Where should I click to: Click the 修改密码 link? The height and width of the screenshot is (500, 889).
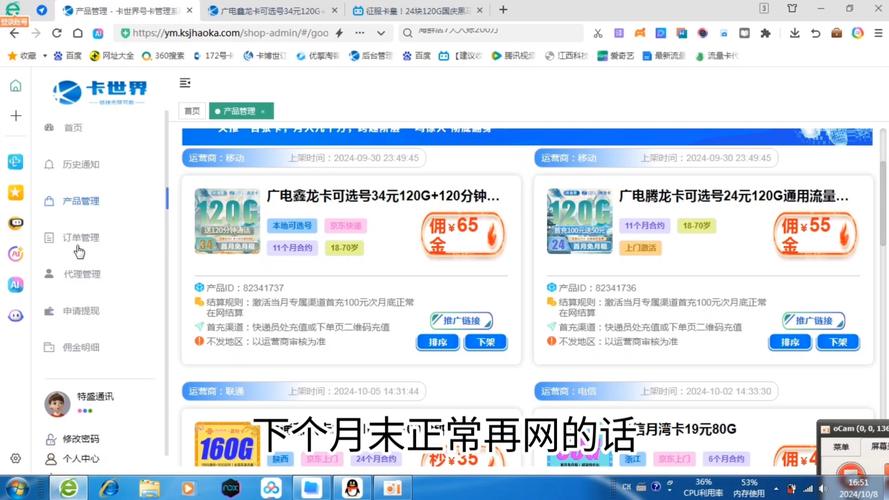[81, 439]
